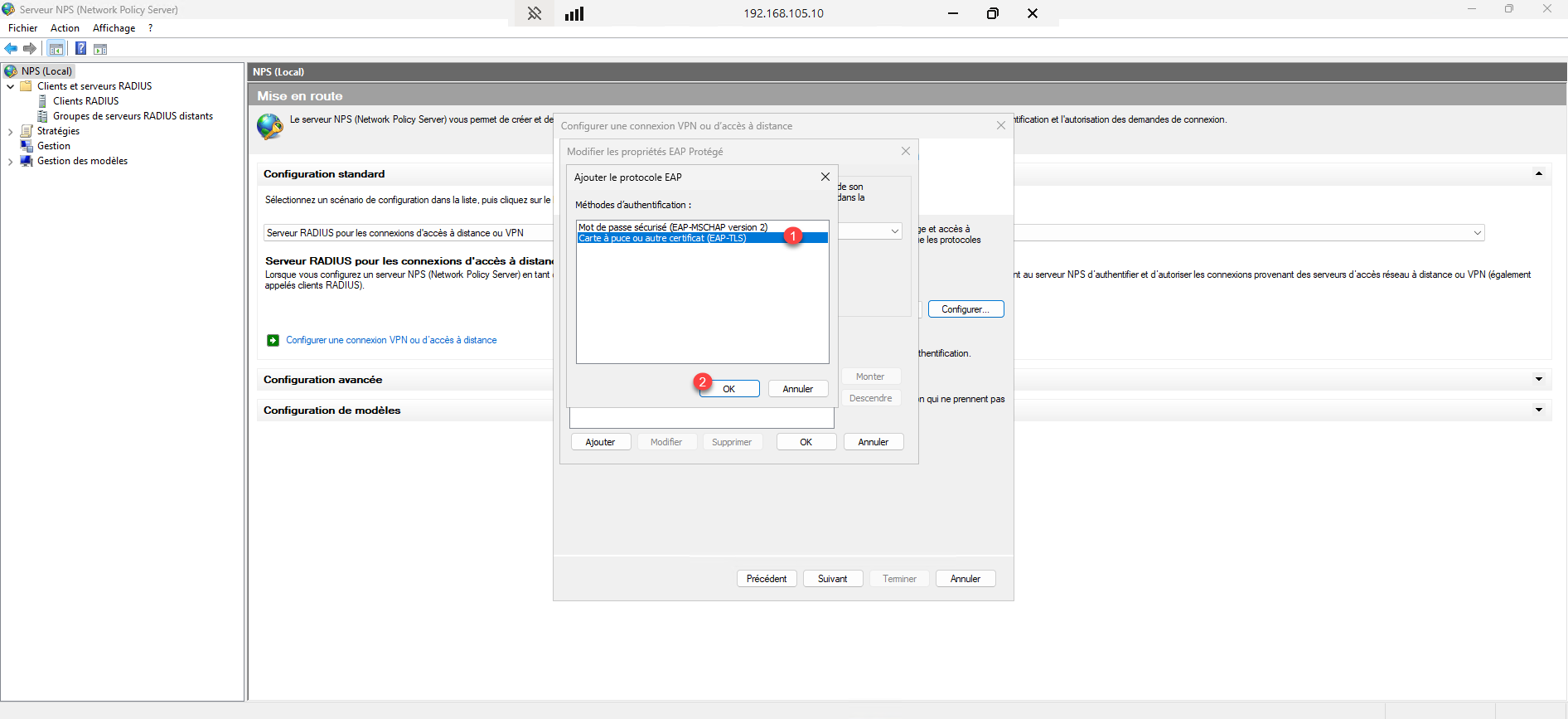Collapse the Clients et serveurs RADIUS folder
The width and height of the screenshot is (1568, 719).
(x=10, y=86)
